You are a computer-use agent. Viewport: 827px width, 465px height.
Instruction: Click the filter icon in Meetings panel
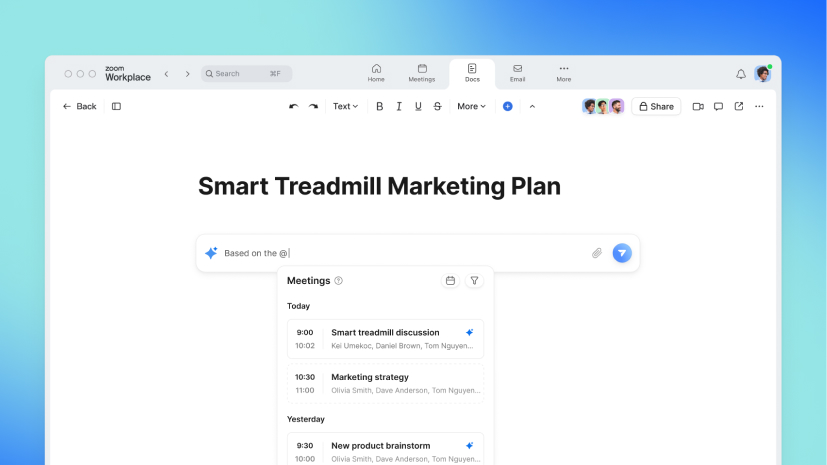point(474,281)
